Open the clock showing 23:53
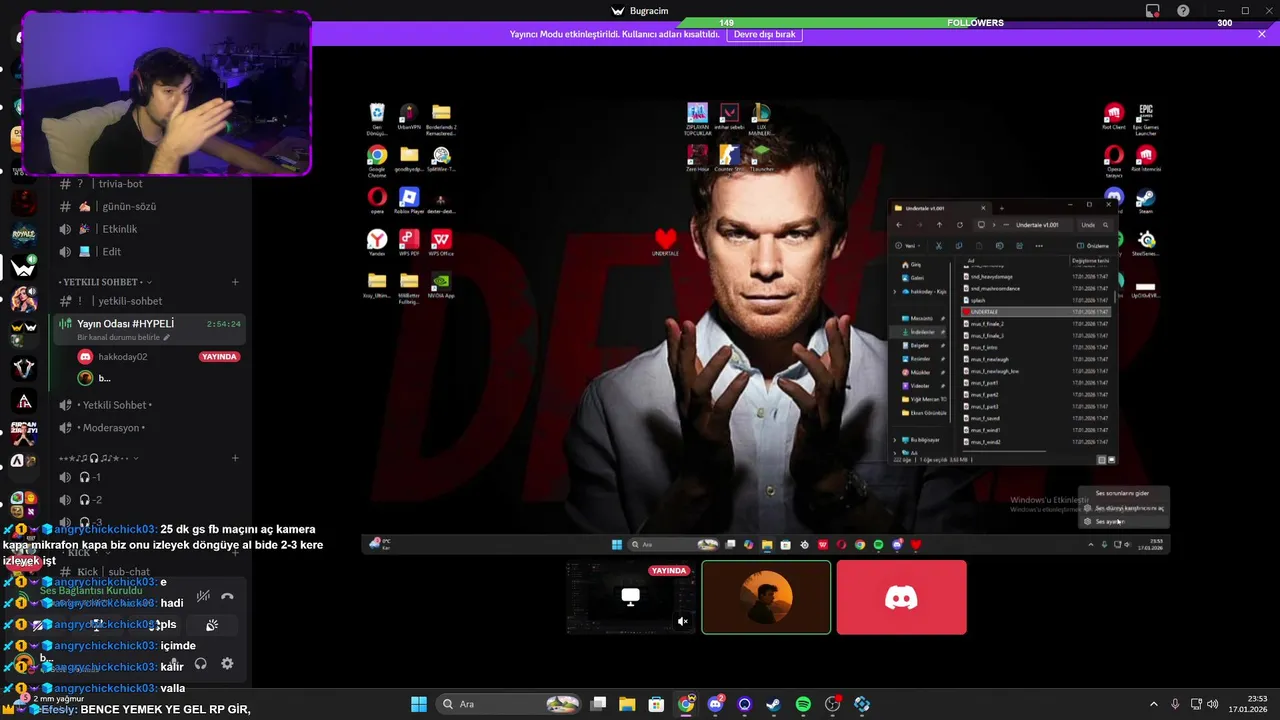 coord(1250,704)
